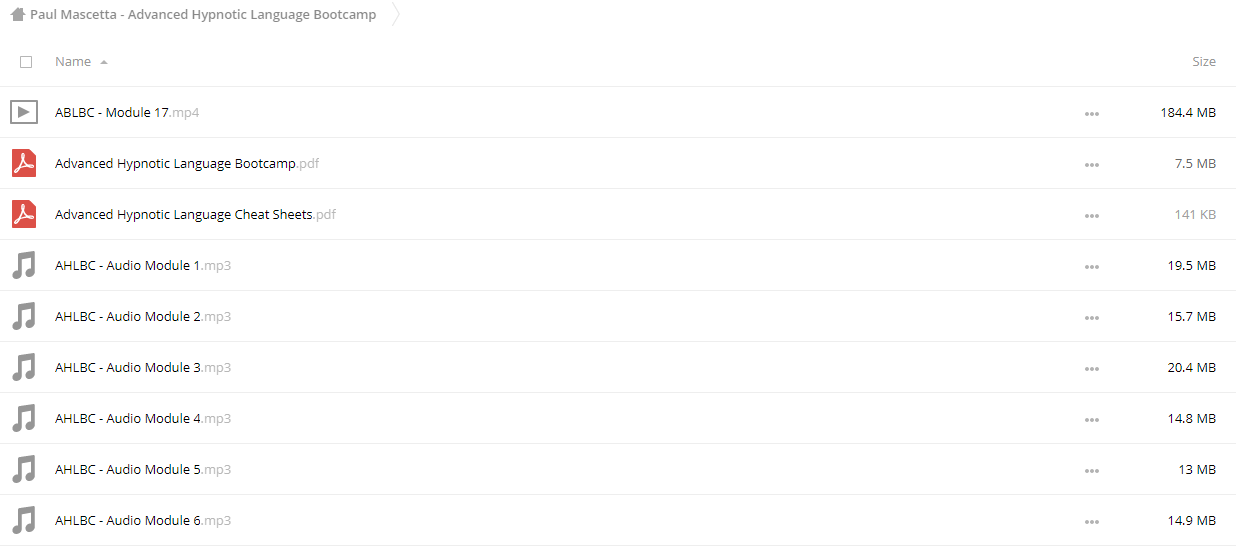Open more options for Audio Module 4.mp3

coord(1091,420)
